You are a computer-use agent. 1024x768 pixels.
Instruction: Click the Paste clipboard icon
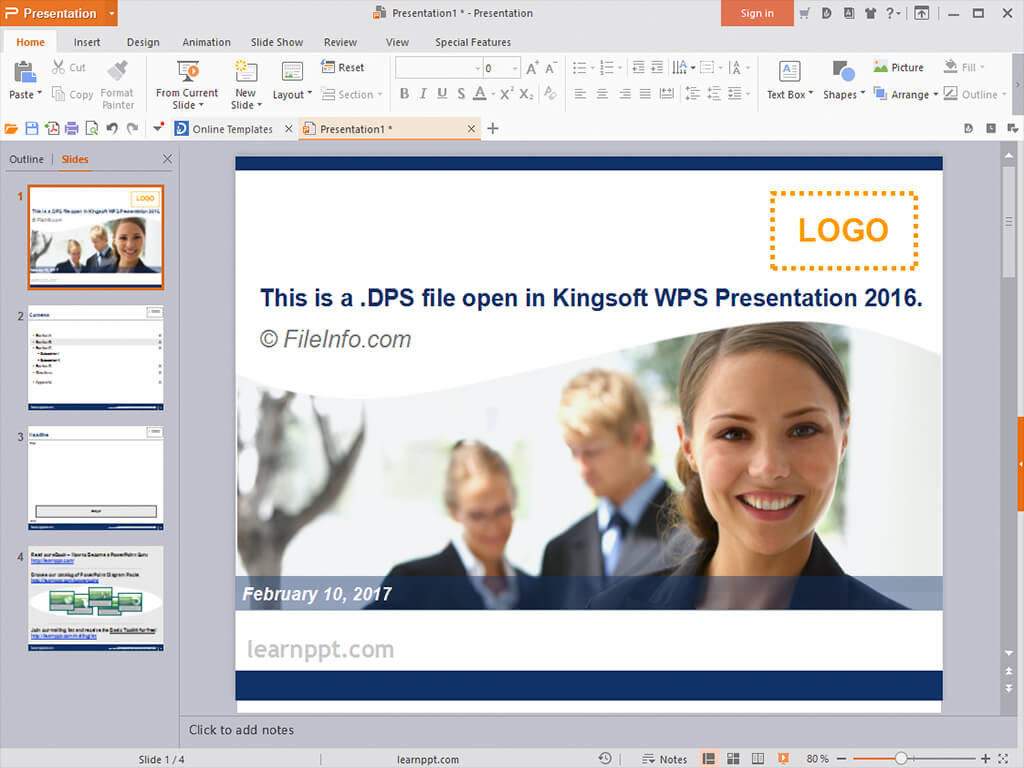click(x=25, y=71)
